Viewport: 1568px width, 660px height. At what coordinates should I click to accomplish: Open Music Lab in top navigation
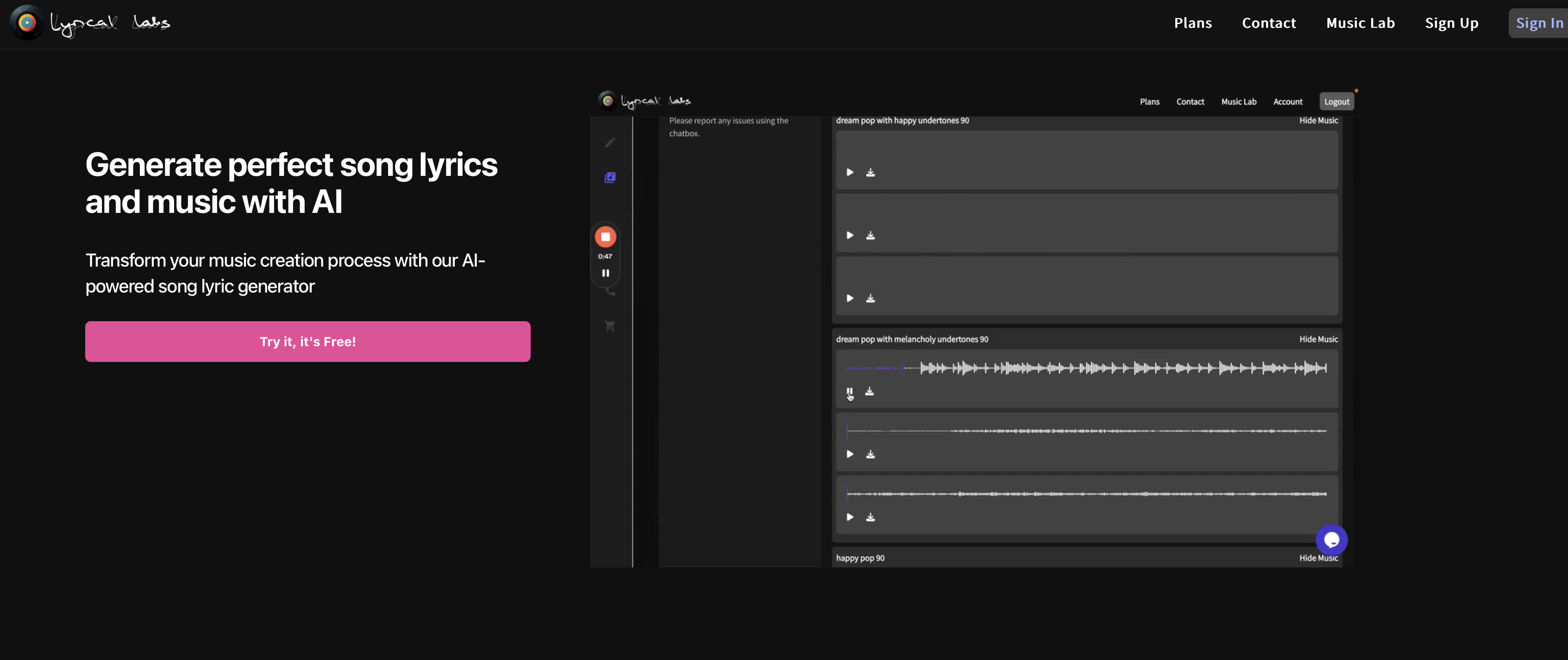(x=1360, y=23)
